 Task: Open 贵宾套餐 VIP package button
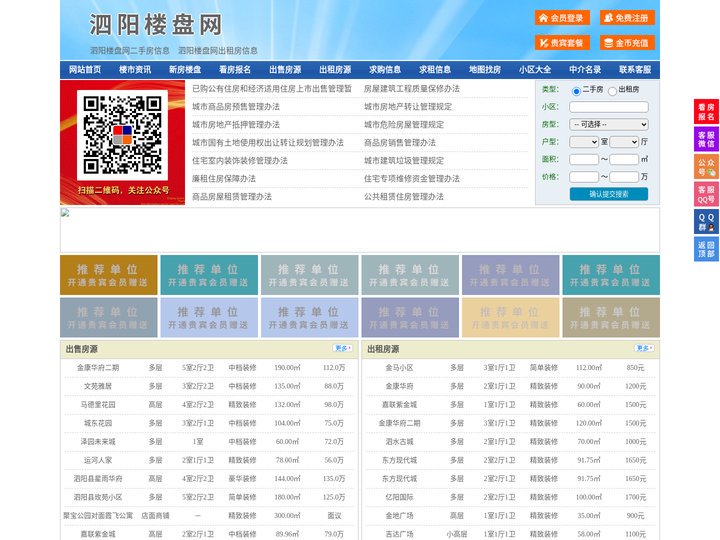point(562,43)
